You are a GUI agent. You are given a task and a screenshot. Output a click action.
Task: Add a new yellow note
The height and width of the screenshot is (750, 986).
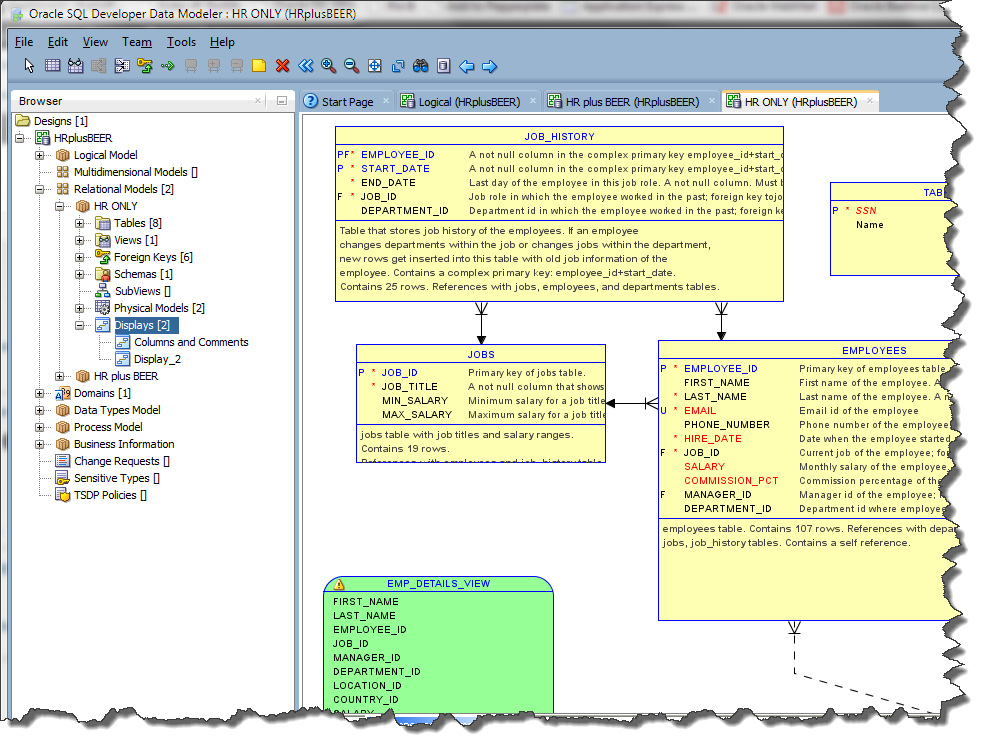pyautogui.click(x=258, y=65)
